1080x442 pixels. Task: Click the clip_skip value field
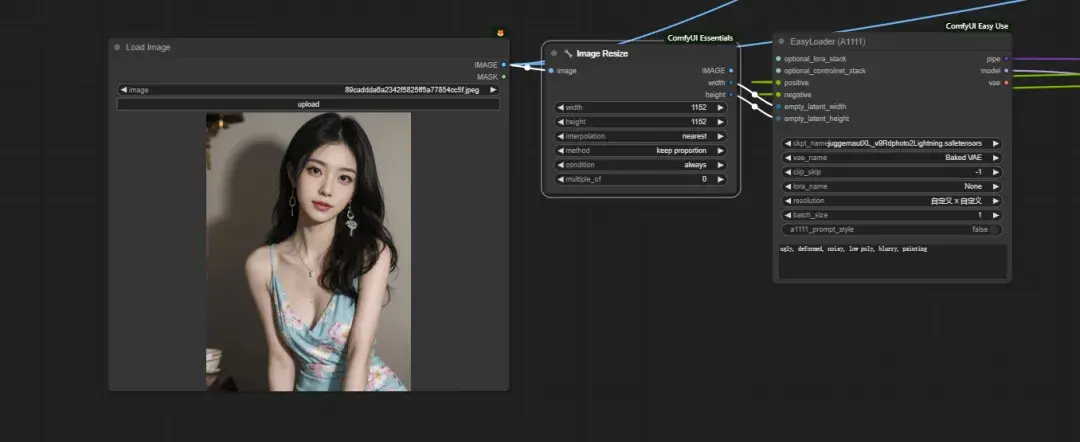coord(891,172)
